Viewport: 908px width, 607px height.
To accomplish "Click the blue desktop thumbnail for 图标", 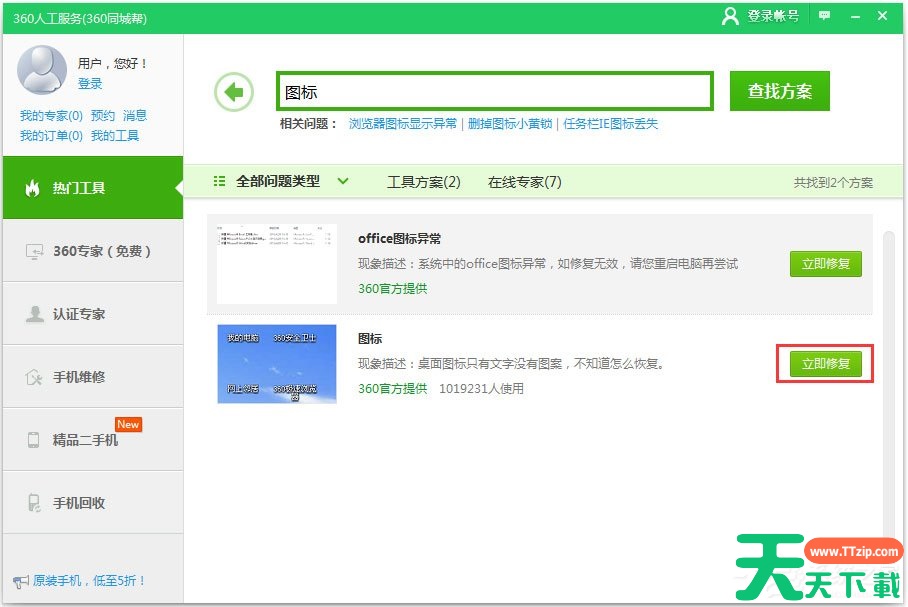I will point(277,364).
